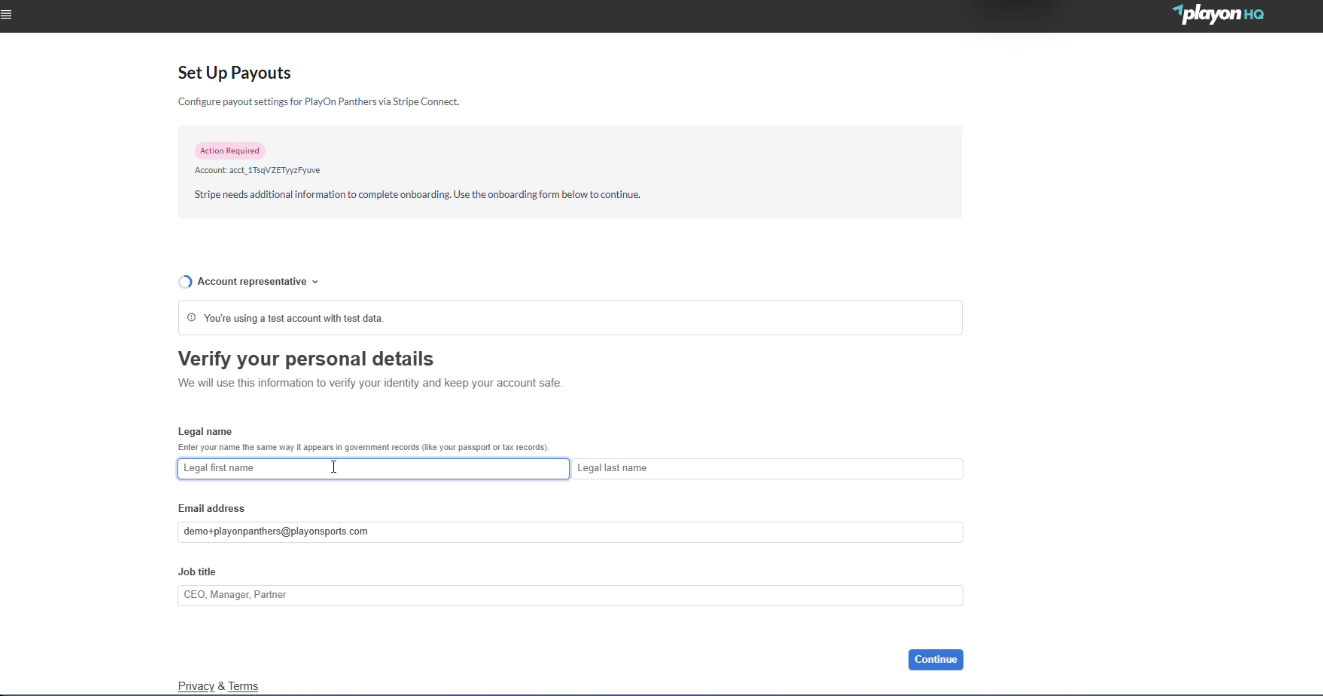Click the Set Up Payouts heading
Viewport: 1323px width, 696px height.
tap(234, 73)
